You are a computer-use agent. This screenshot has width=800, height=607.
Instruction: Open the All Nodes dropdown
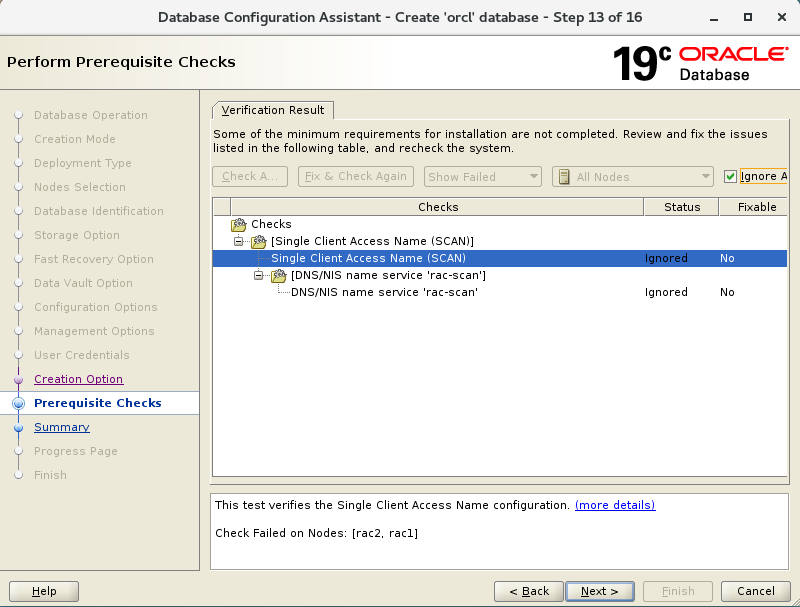pyautogui.click(x=632, y=177)
